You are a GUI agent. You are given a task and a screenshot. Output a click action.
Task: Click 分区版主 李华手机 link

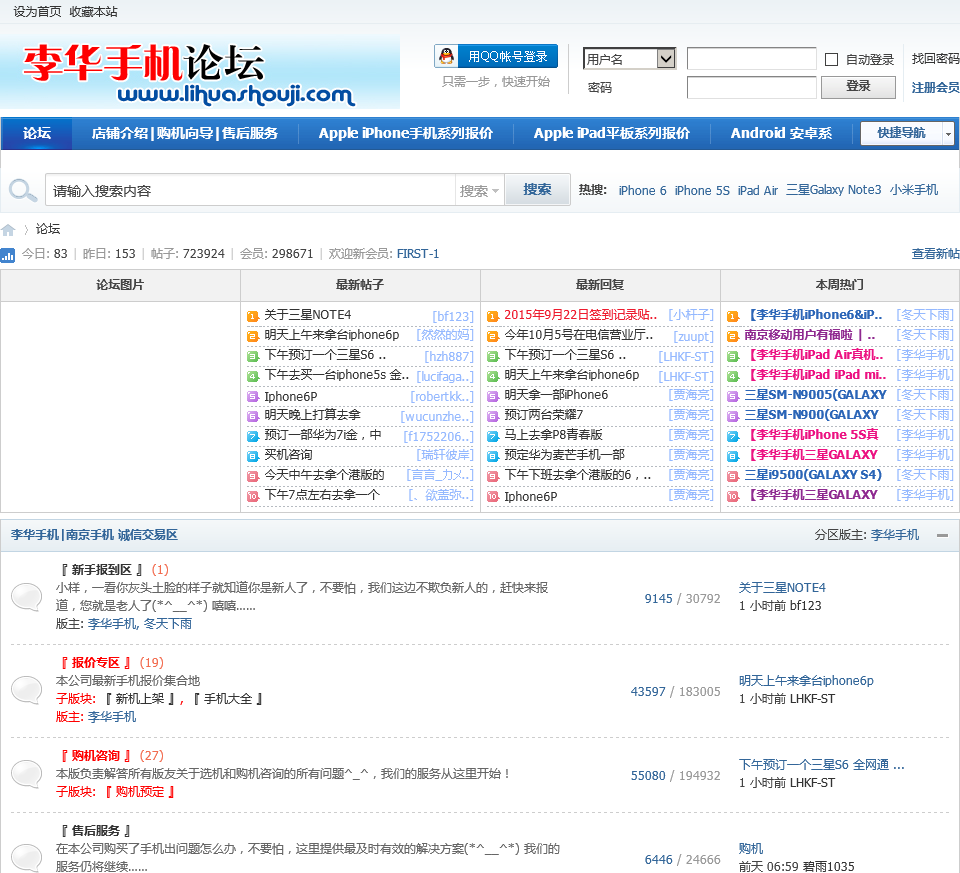point(894,535)
